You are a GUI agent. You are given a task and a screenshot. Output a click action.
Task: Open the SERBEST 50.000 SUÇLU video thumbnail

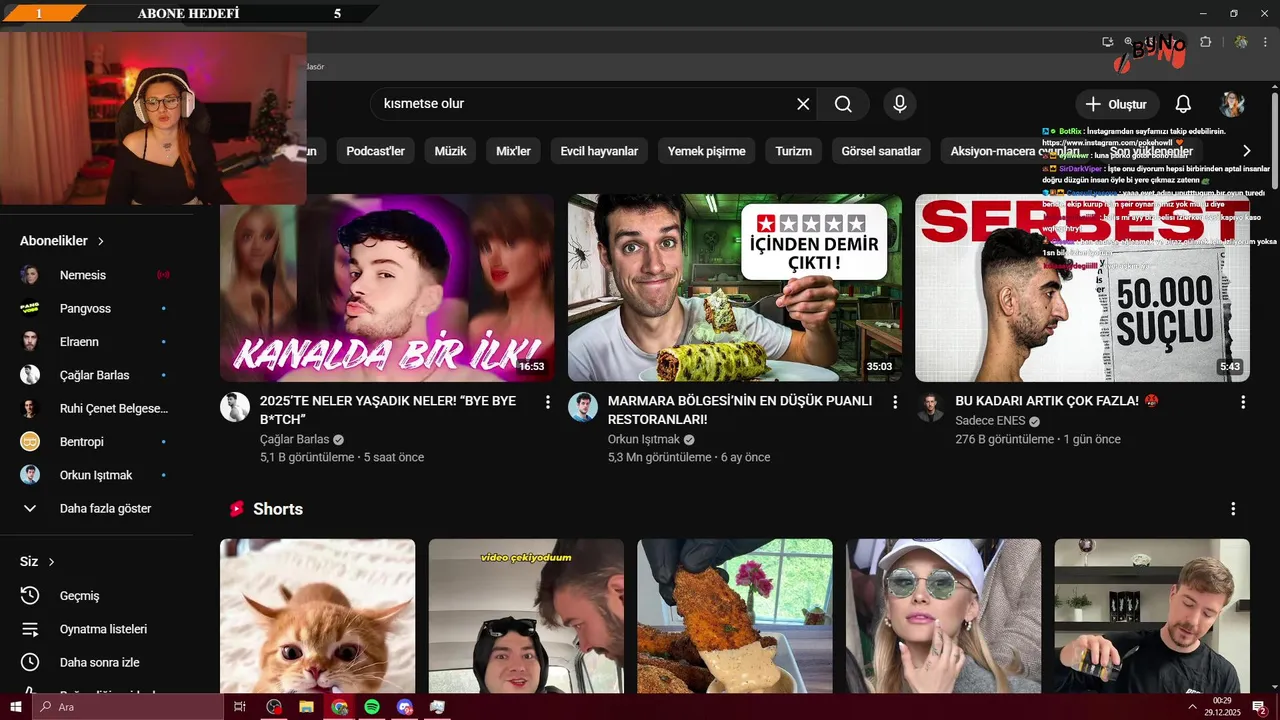(x=1083, y=288)
